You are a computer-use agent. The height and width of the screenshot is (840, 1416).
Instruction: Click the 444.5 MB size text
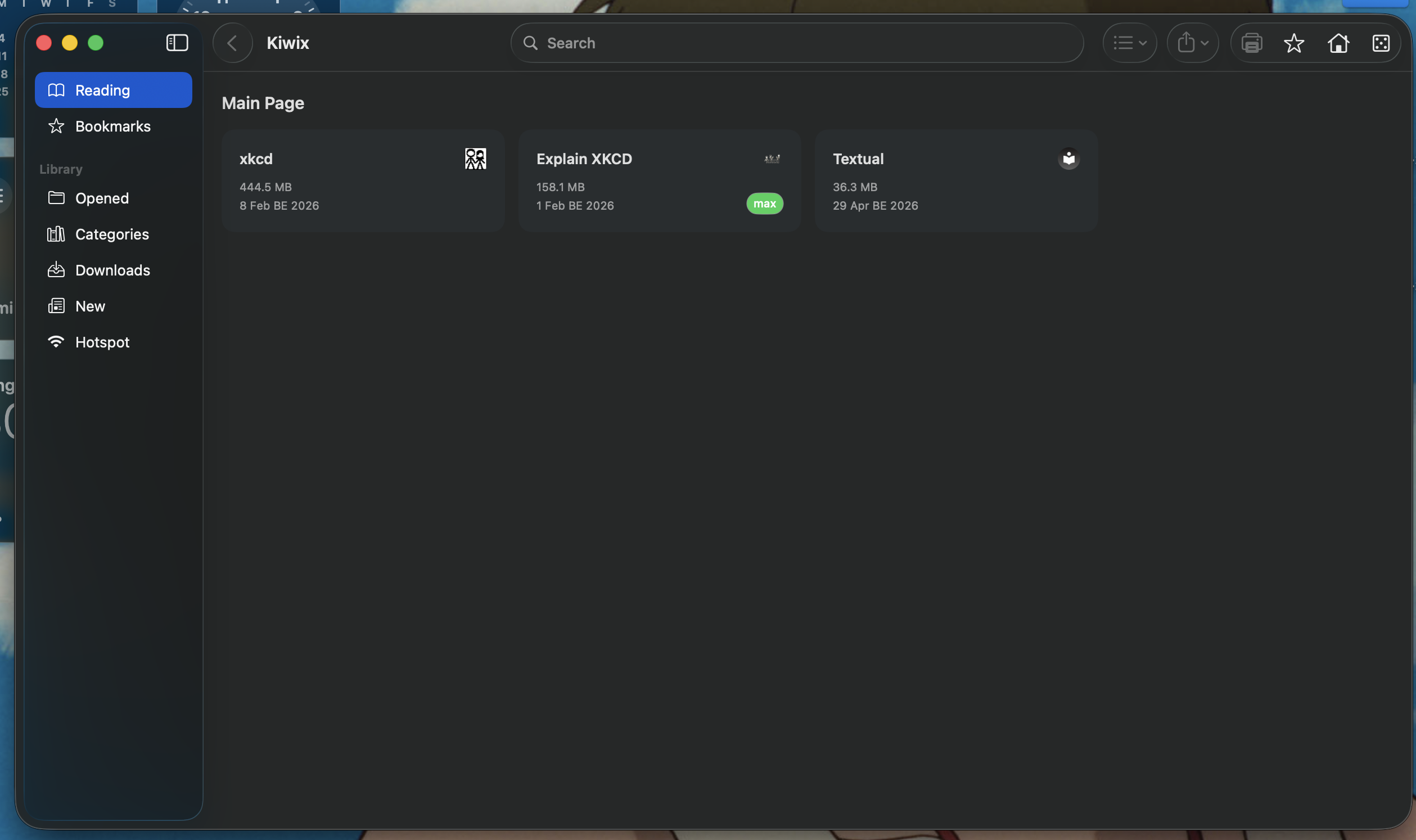click(265, 187)
